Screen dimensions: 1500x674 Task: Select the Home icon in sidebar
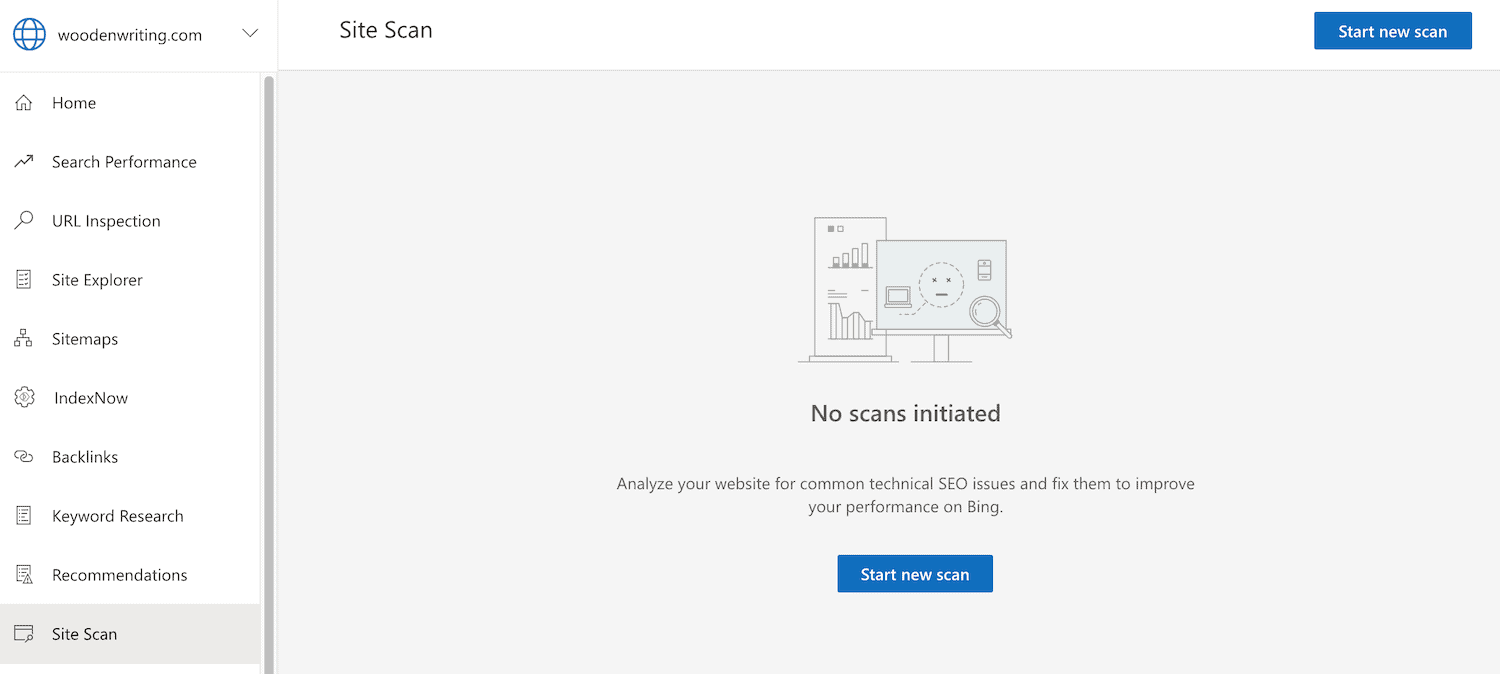pyautogui.click(x=24, y=102)
